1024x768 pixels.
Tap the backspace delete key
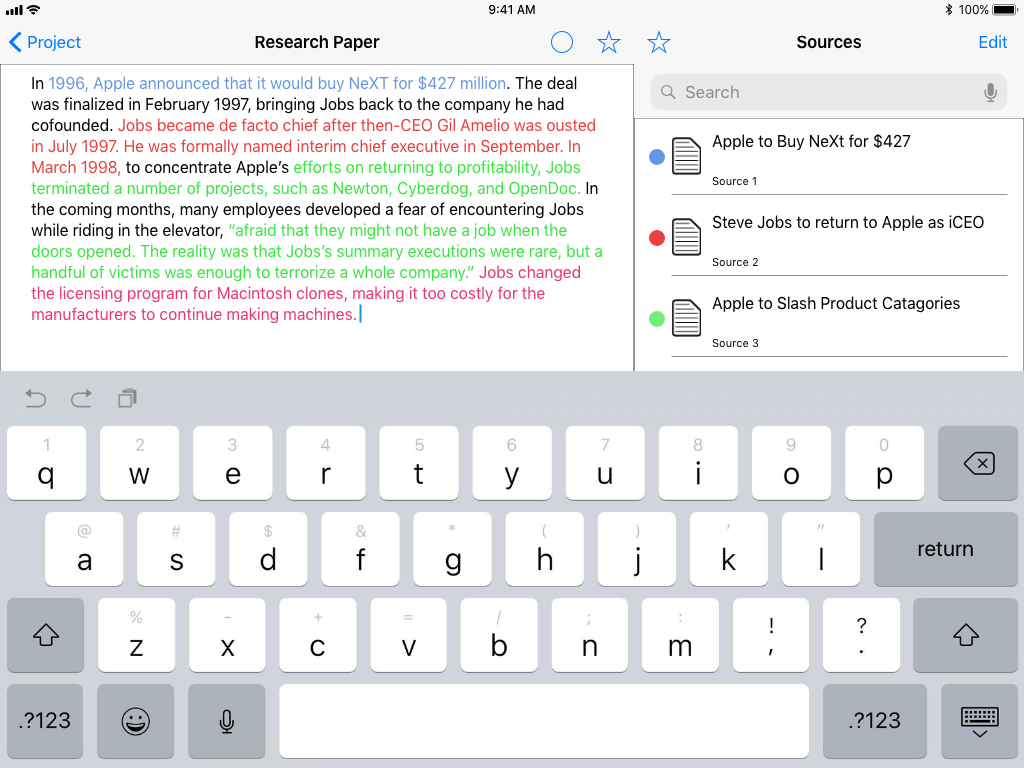978,463
